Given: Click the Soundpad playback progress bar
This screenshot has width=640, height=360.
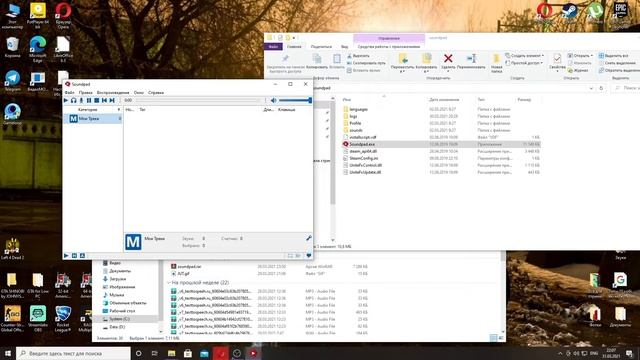Looking at the screenshot, I should 198,100.
